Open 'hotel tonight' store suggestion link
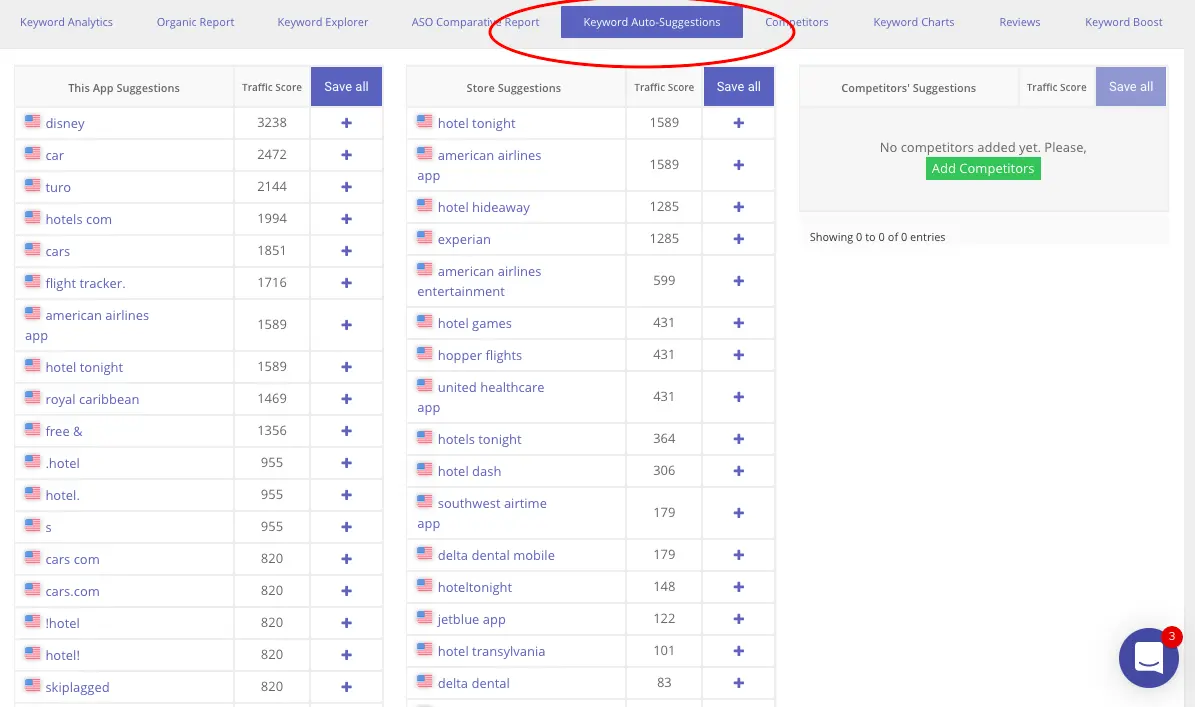This screenshot has width=1195, height=707. (x=476, y=123)
